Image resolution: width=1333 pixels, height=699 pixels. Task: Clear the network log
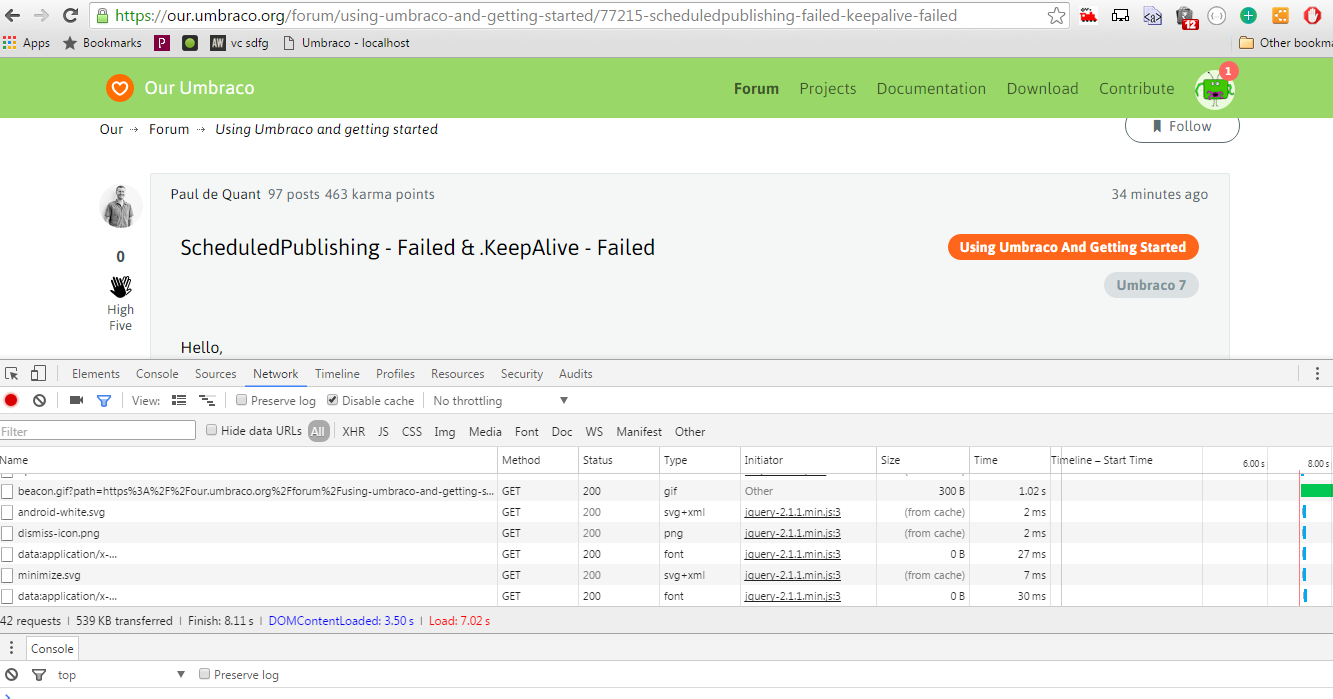(x=39, y=401)
